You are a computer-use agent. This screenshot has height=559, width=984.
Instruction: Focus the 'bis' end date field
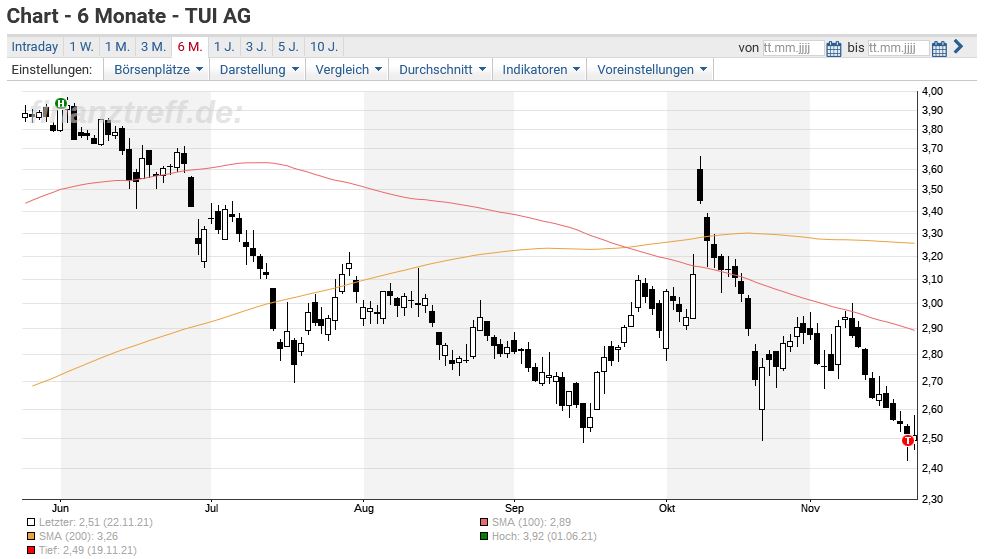pyautogui.click(x=898, y=48)
